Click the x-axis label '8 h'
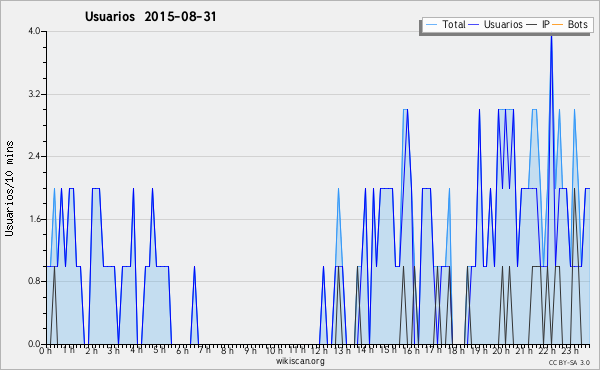Viewport: 600px width, 370px height. tap(227, 350)
